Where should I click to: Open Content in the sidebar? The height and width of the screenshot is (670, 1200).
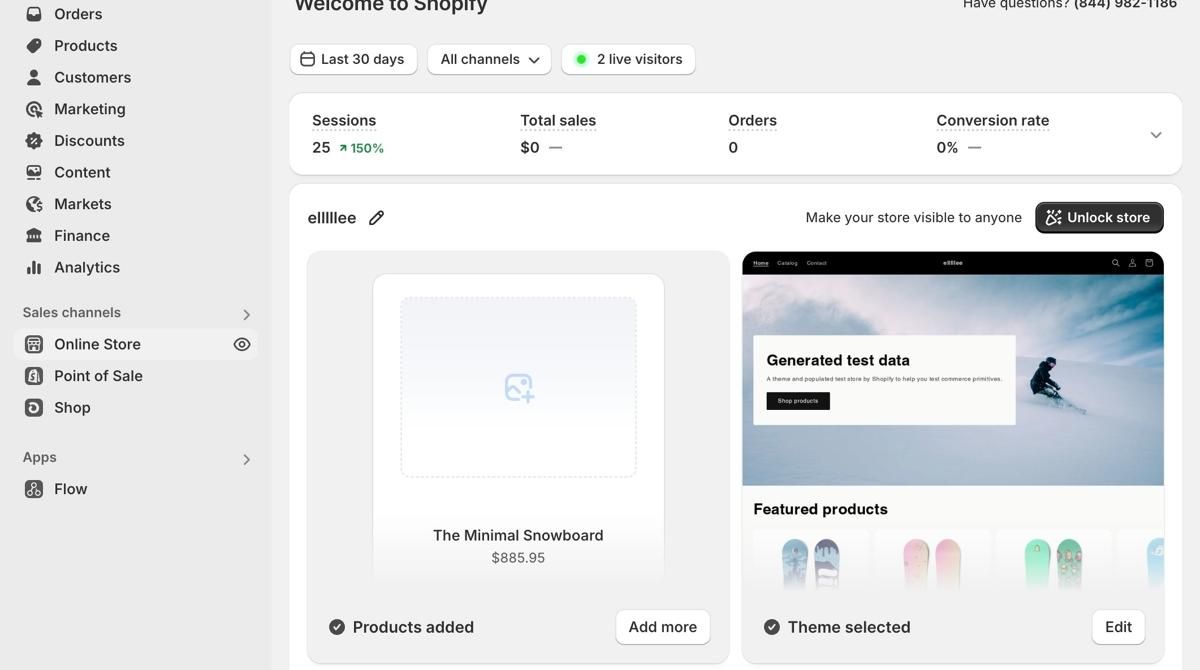click(136, 172)
